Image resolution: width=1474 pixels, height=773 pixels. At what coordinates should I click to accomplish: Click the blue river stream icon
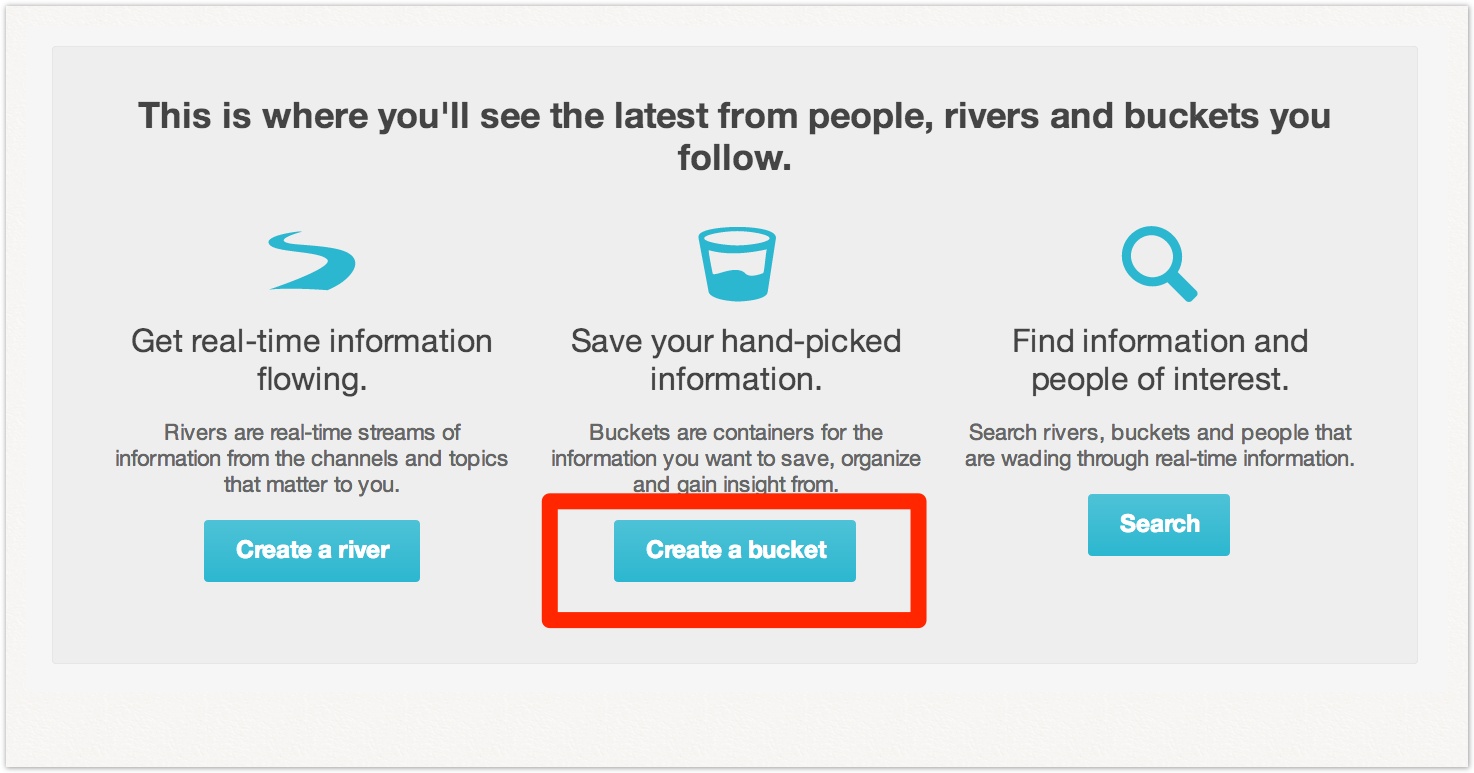tap(311, 261)
